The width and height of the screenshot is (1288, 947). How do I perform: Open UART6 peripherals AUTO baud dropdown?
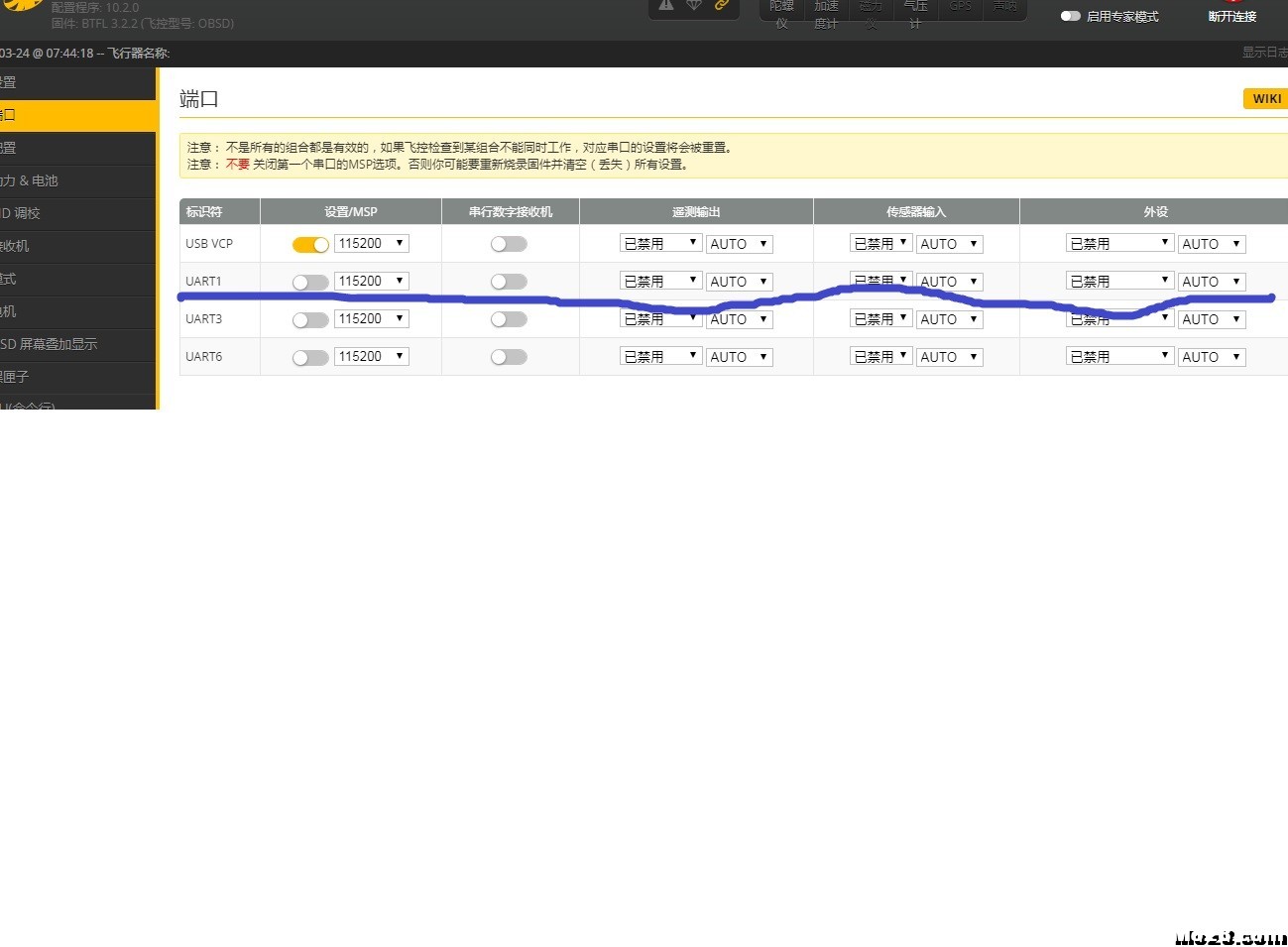1212,357
